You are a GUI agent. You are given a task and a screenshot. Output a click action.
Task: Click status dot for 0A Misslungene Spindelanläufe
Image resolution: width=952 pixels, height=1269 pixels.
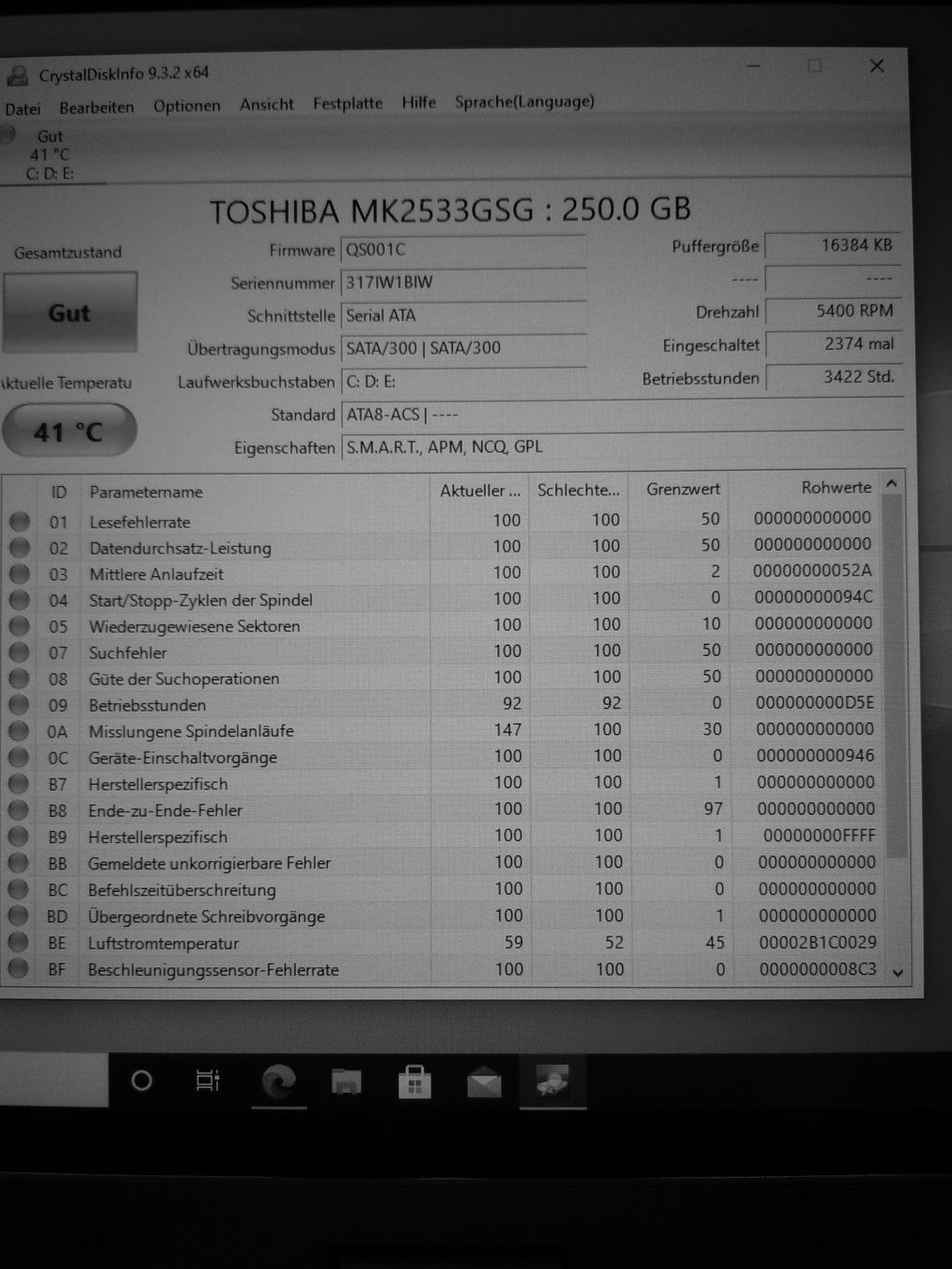[x=19, y=731]
